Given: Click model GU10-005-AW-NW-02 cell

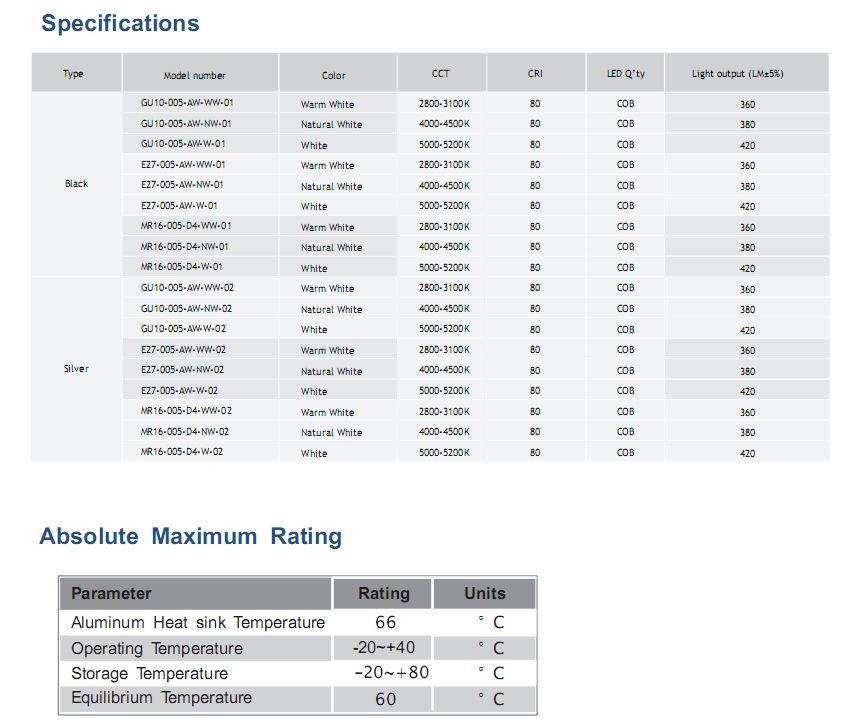Looking at the screenshot, I should [187, 308].
